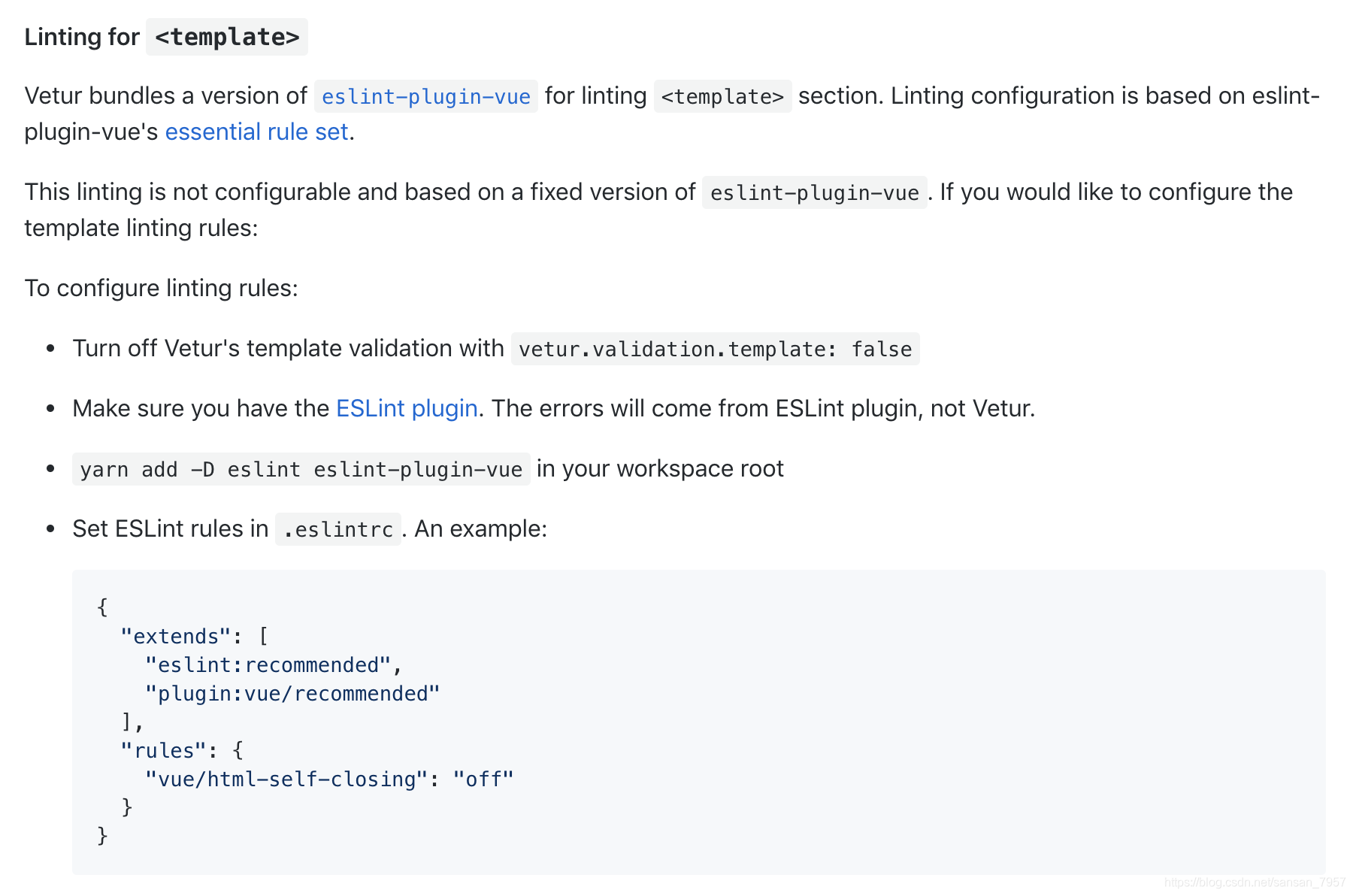
Task: Click the vetur.validation.template: false snippet
Action: [x=715, y=350]
